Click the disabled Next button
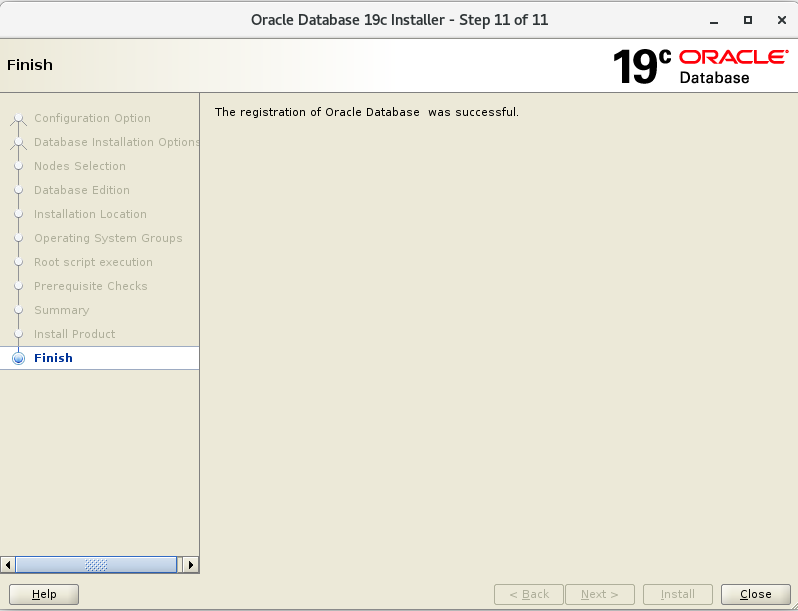798x611 pixels. point(600,594)
